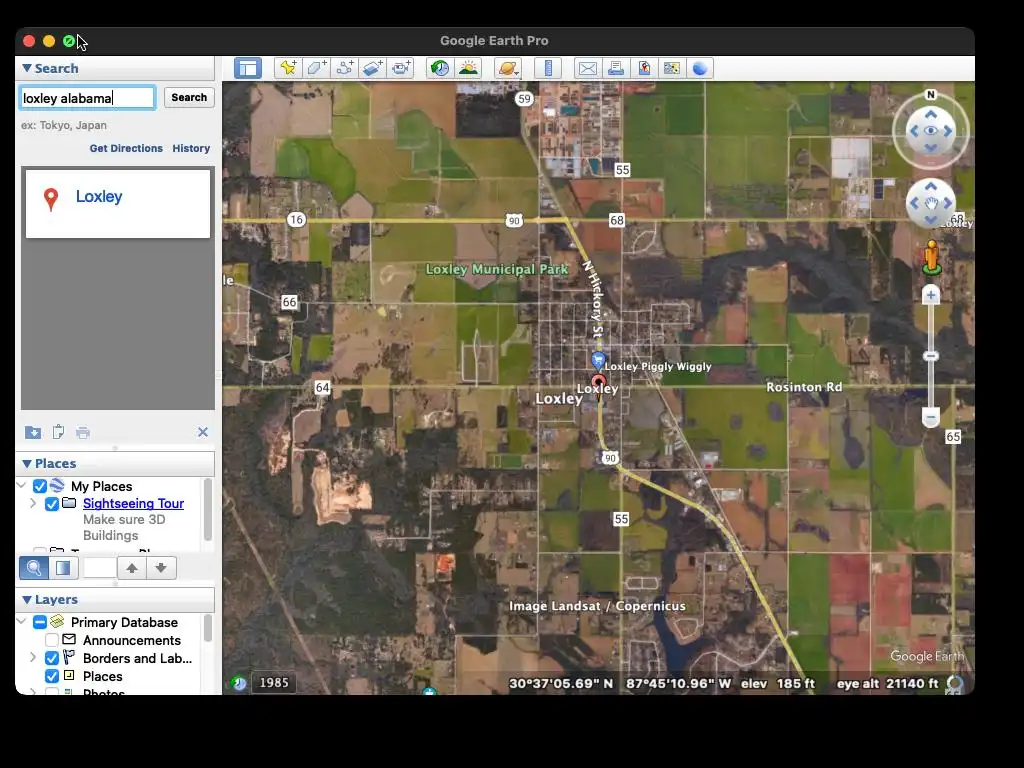The height and width of the screenshot is (768, 1024).
Task: Click the Print toolbar icon
Action: point(616,68)
